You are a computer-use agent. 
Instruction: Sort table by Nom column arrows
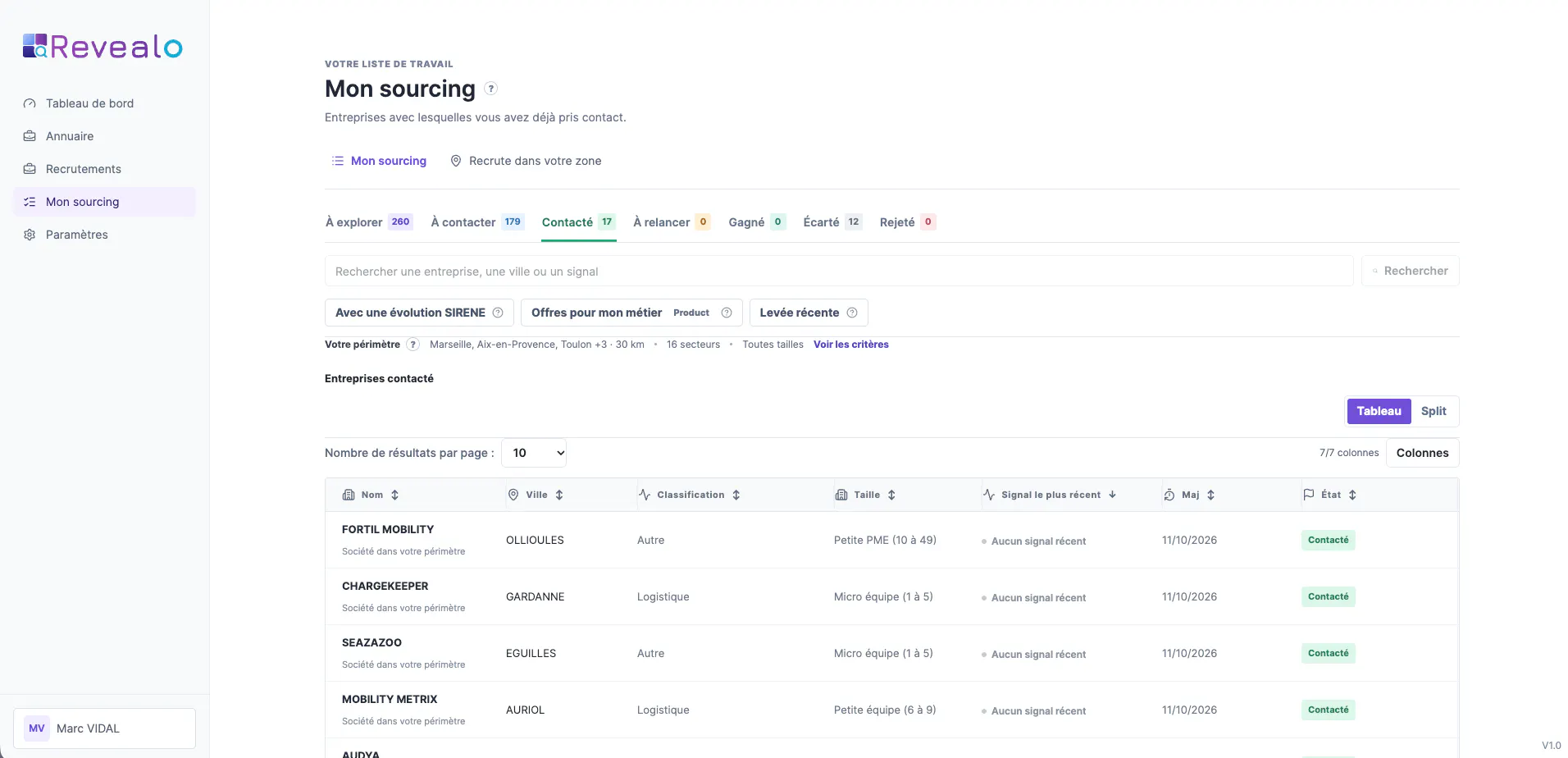tap(395, 495)
